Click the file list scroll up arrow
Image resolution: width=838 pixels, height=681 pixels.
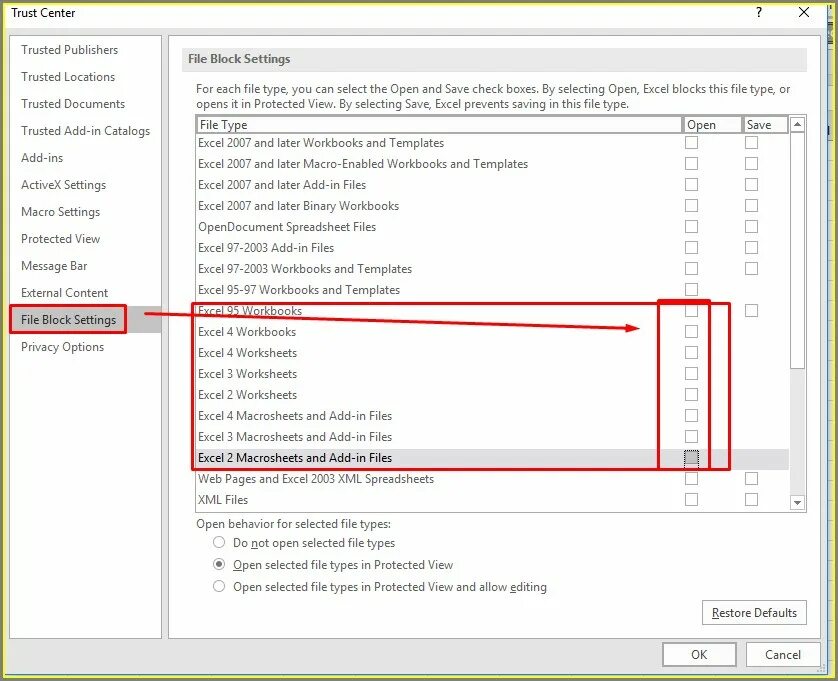click(797, 125)
